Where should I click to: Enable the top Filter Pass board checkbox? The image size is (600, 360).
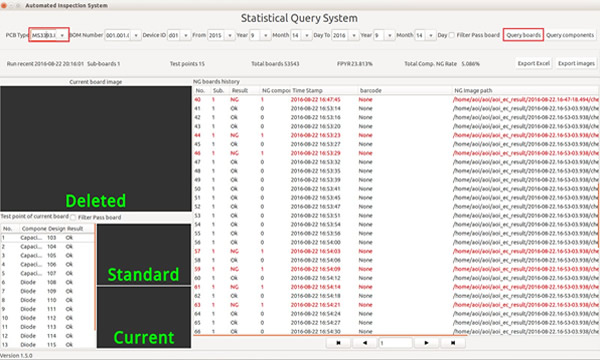(x=452, y=35)
